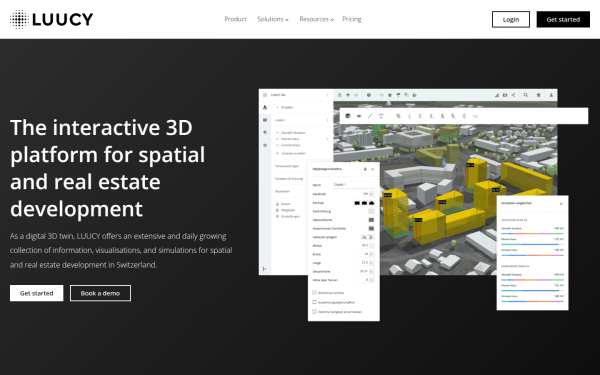Screen dimensions: 600x375
Task: Select the user icon in the app's left rail
Action: pos(265,108)
